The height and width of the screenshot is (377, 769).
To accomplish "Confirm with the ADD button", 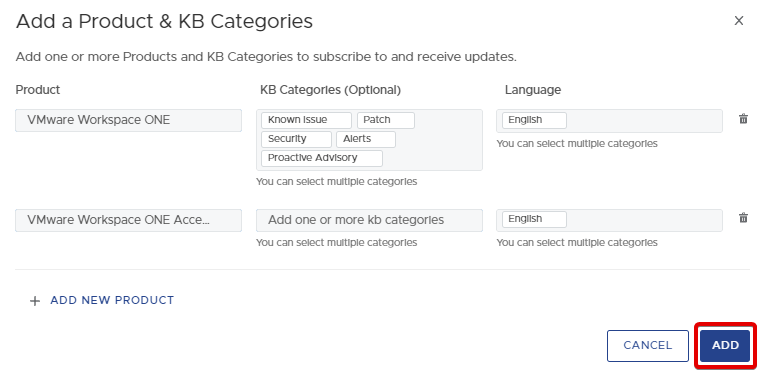I will pos(725,346).
